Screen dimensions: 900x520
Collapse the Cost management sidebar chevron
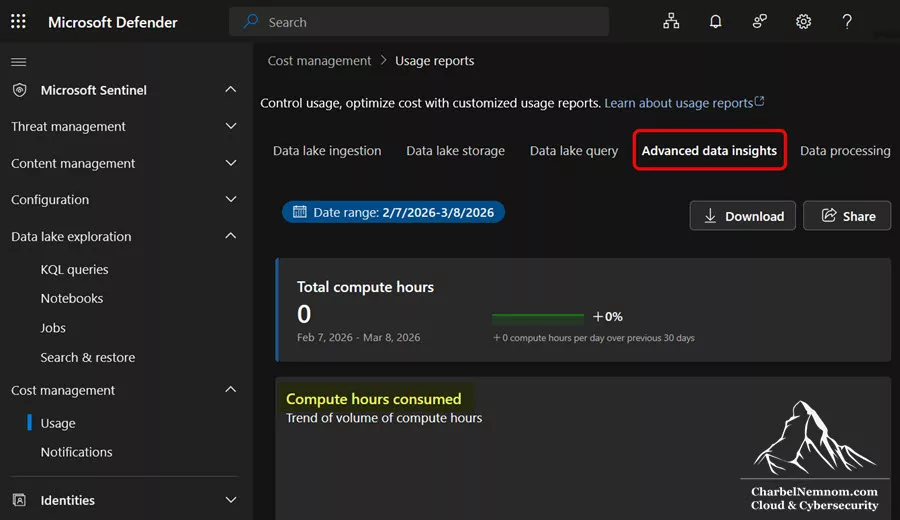pos(231,389)
